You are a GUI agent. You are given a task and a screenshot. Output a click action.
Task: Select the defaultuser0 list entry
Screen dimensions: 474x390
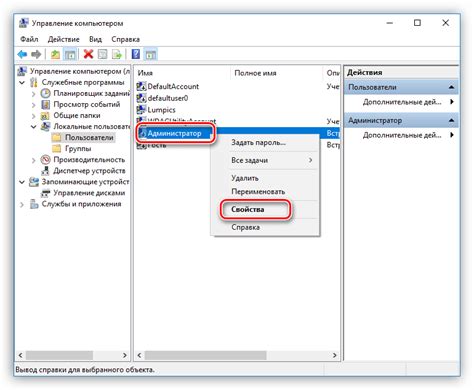coord(168,98)
